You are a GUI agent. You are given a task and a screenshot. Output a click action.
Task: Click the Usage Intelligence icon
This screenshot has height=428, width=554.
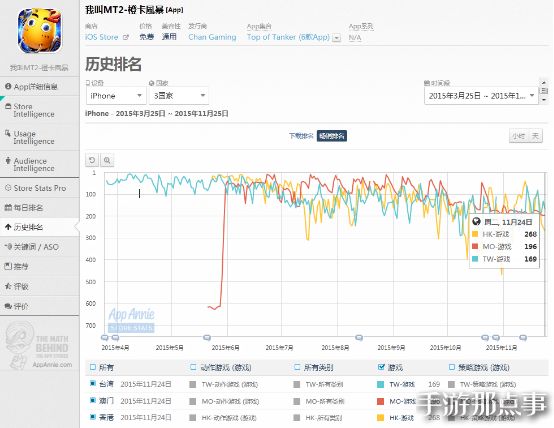8,133
